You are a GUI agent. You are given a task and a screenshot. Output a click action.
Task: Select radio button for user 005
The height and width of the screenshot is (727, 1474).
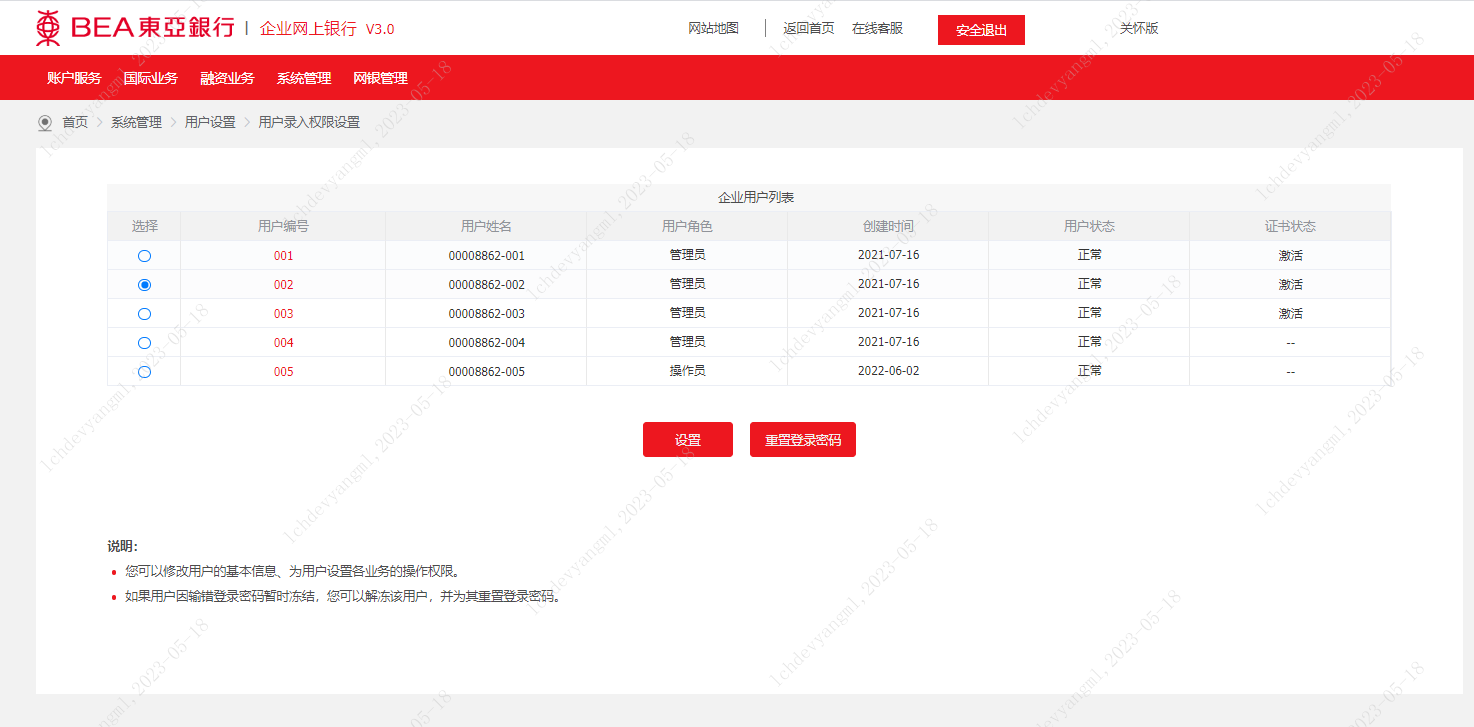(144, 372)
